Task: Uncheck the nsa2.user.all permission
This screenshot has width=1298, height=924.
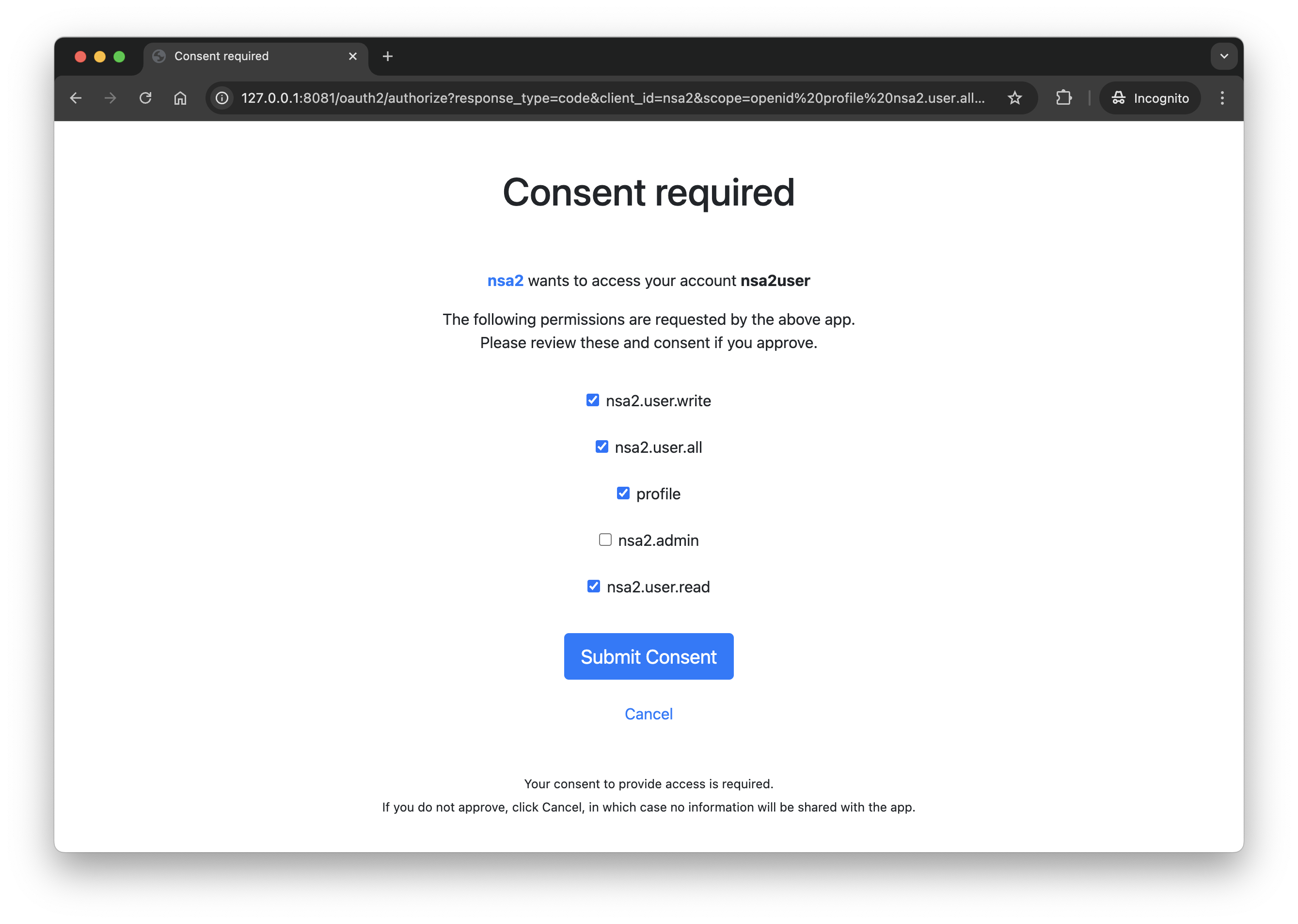Action: pyautogui.click(x=602, y=446)
